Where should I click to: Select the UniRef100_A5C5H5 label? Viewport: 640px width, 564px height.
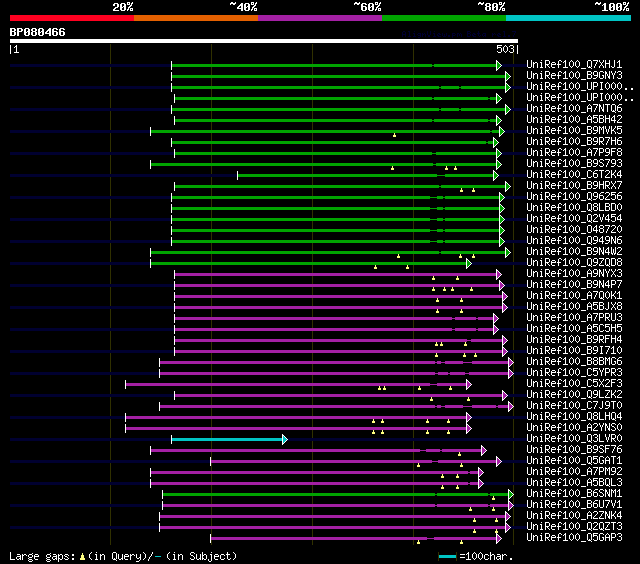(x=574, y=329)
